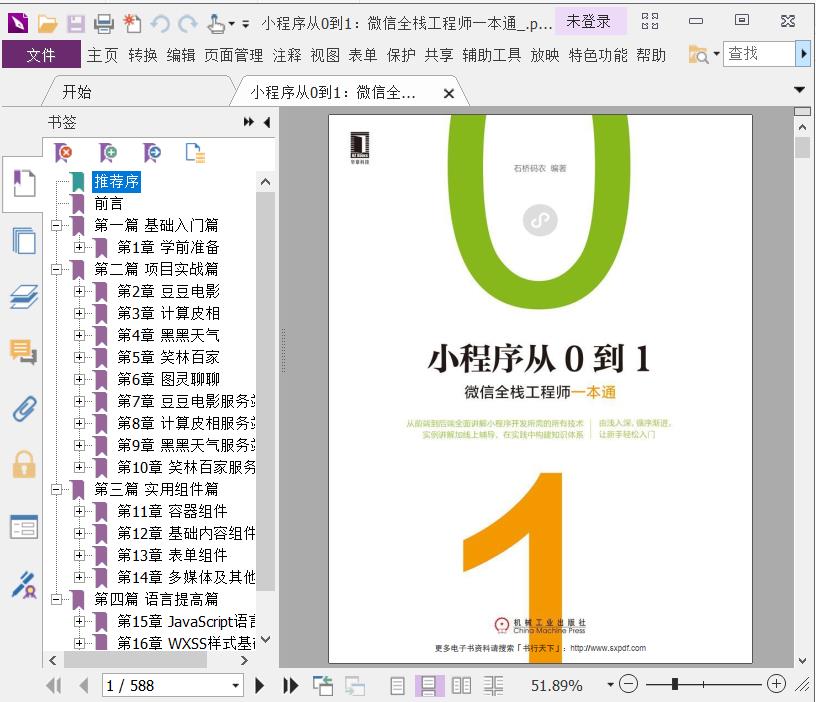This screenshot has height=702, width=816.
Task: Expand 第5章 笑林百家 bookmark
Action: coord(79,357)
